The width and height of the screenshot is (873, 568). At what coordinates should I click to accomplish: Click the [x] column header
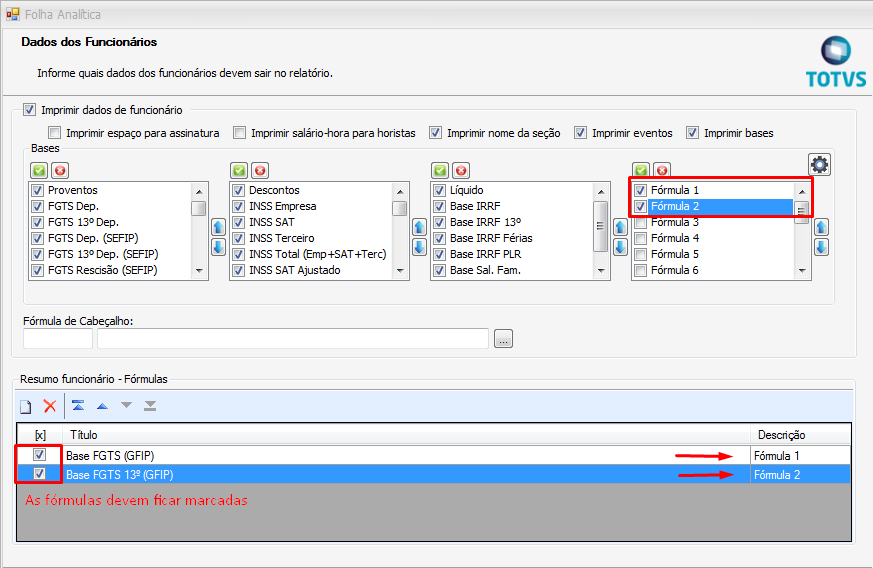[x=40, y=435]
